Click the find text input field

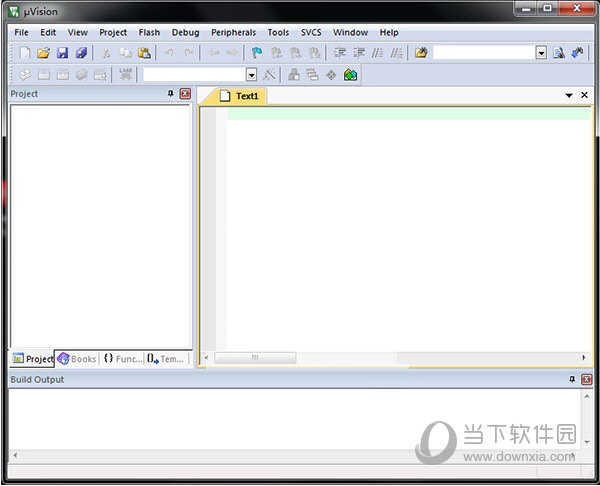(484, 53)
